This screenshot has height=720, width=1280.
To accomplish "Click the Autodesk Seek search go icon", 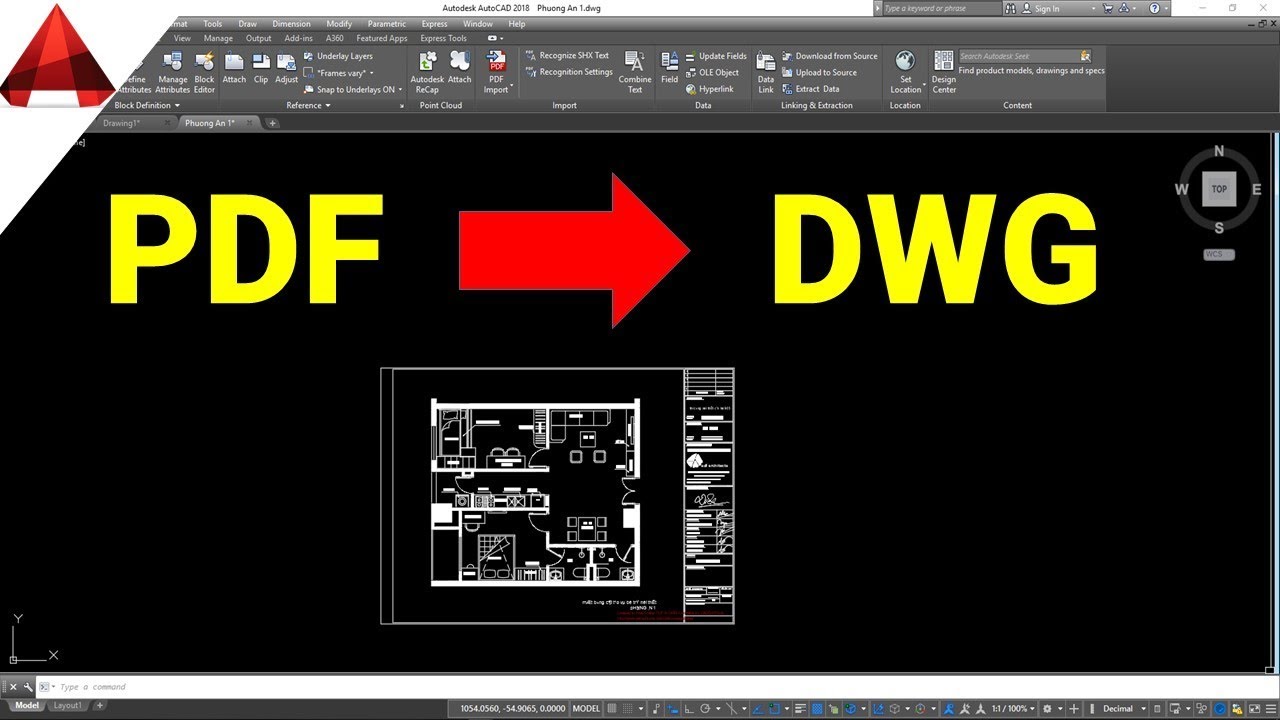I will coord(1085,56).
